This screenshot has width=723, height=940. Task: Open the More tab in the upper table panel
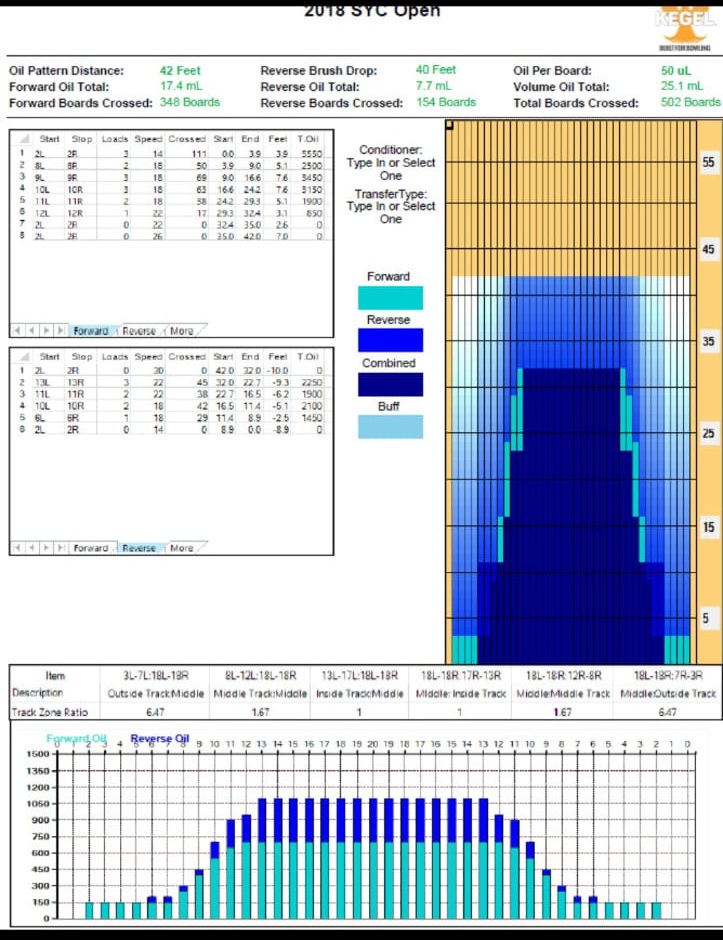[182, 331]
